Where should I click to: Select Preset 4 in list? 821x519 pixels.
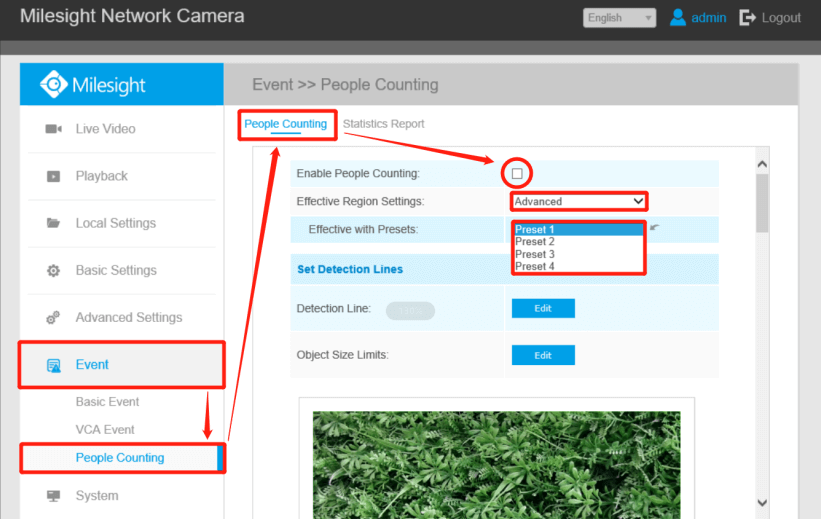click(x=579, y=266)
